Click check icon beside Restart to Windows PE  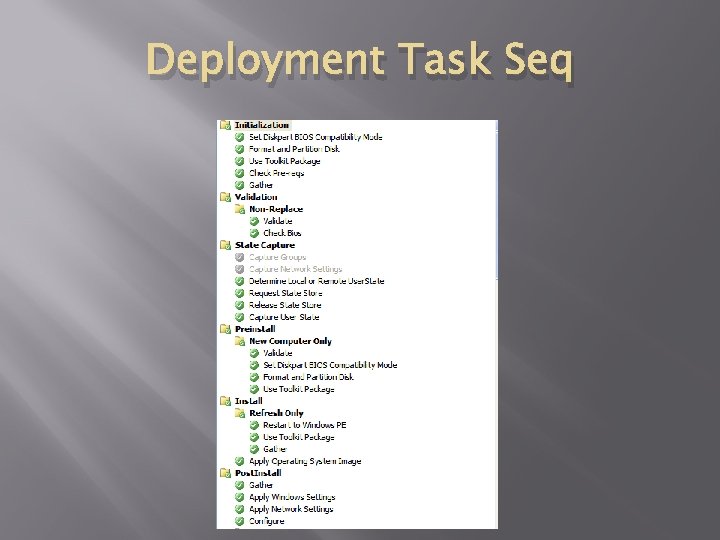point(254,425)
